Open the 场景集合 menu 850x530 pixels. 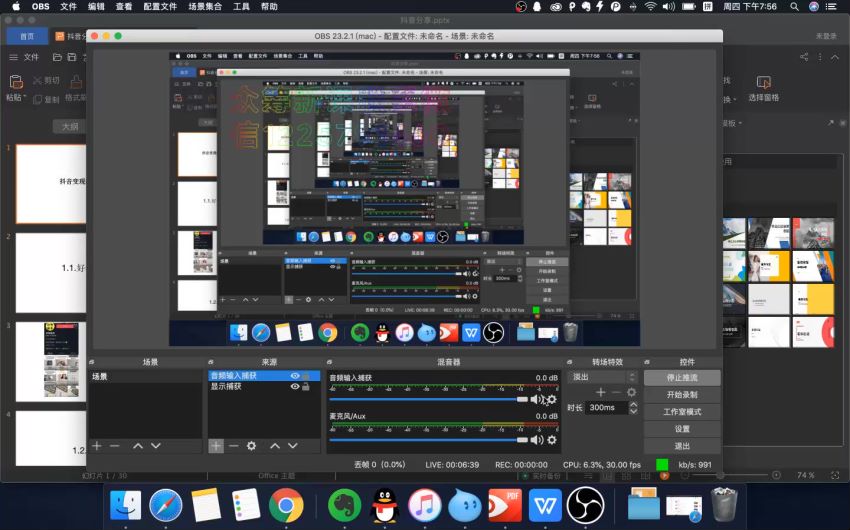(x=205, y=7)
